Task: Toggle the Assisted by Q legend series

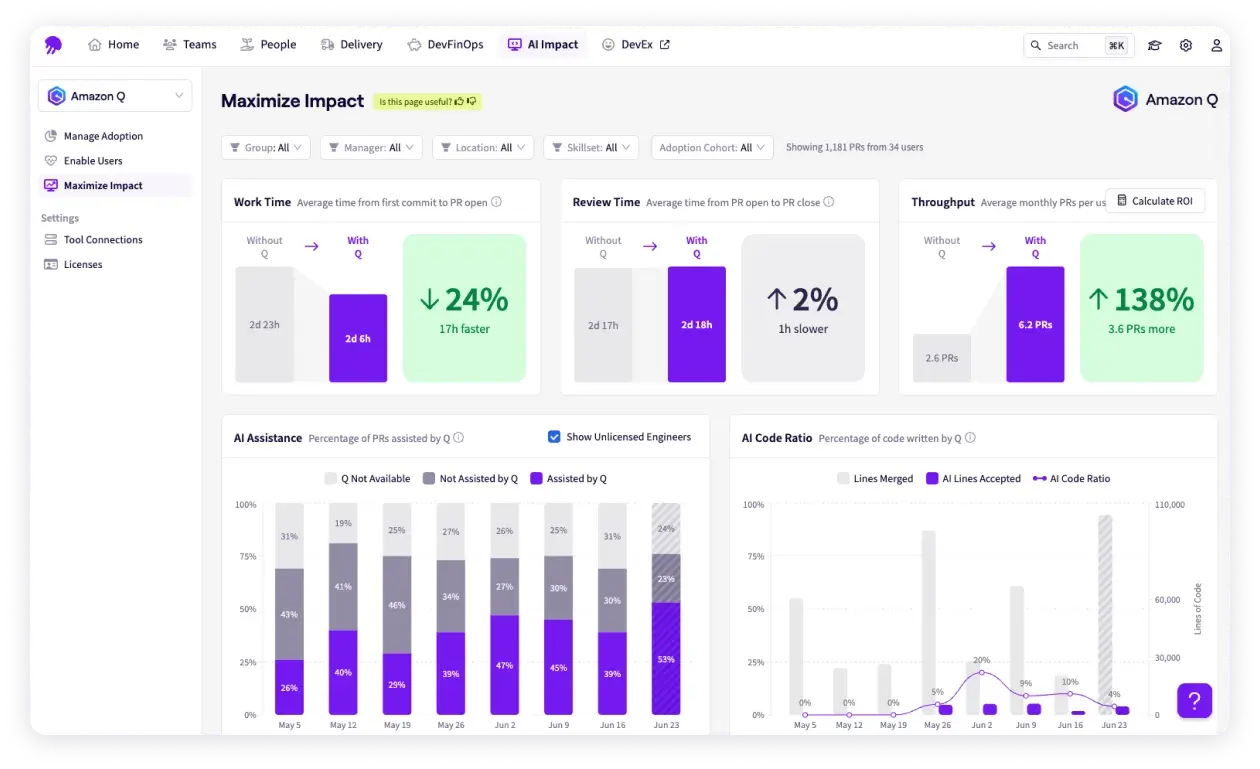Action: [568, 479]
